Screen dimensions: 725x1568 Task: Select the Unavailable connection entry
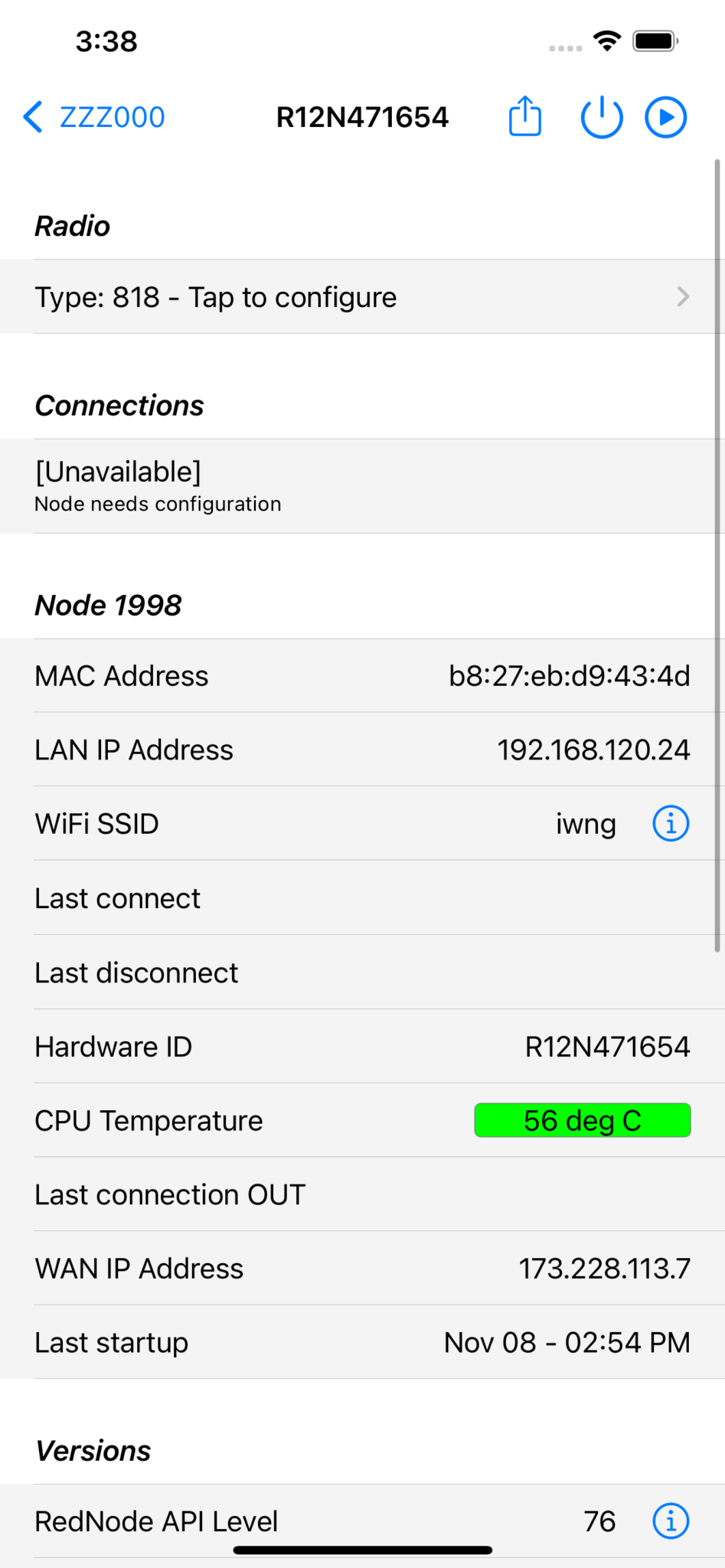point(306,485)
